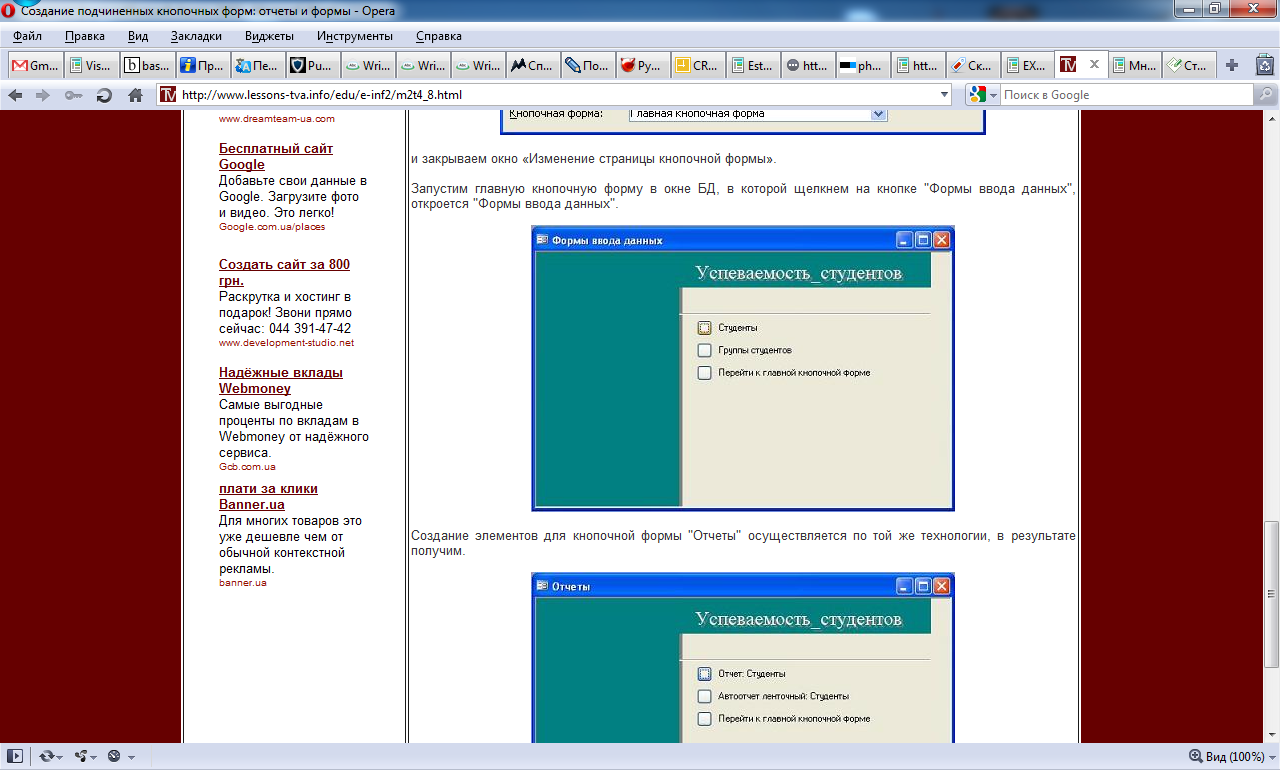Click the Google search engine icon
Image resolution: width=1280 pixels, height=770 pixels.
point(977,95)
